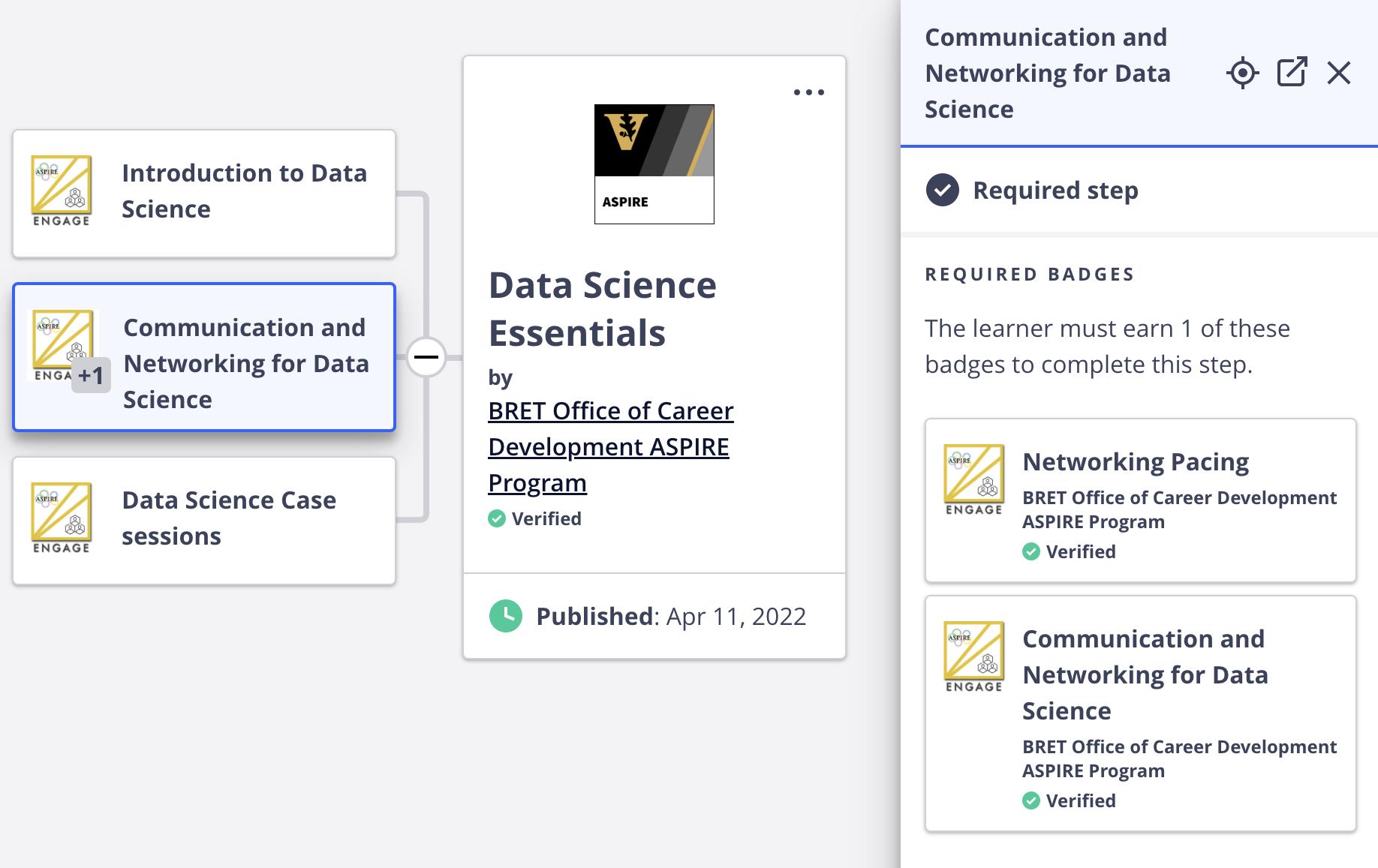This screenshot has width=1378, height=868.
Task: Click the +1 badge count indicator
Action: point(91,375)
